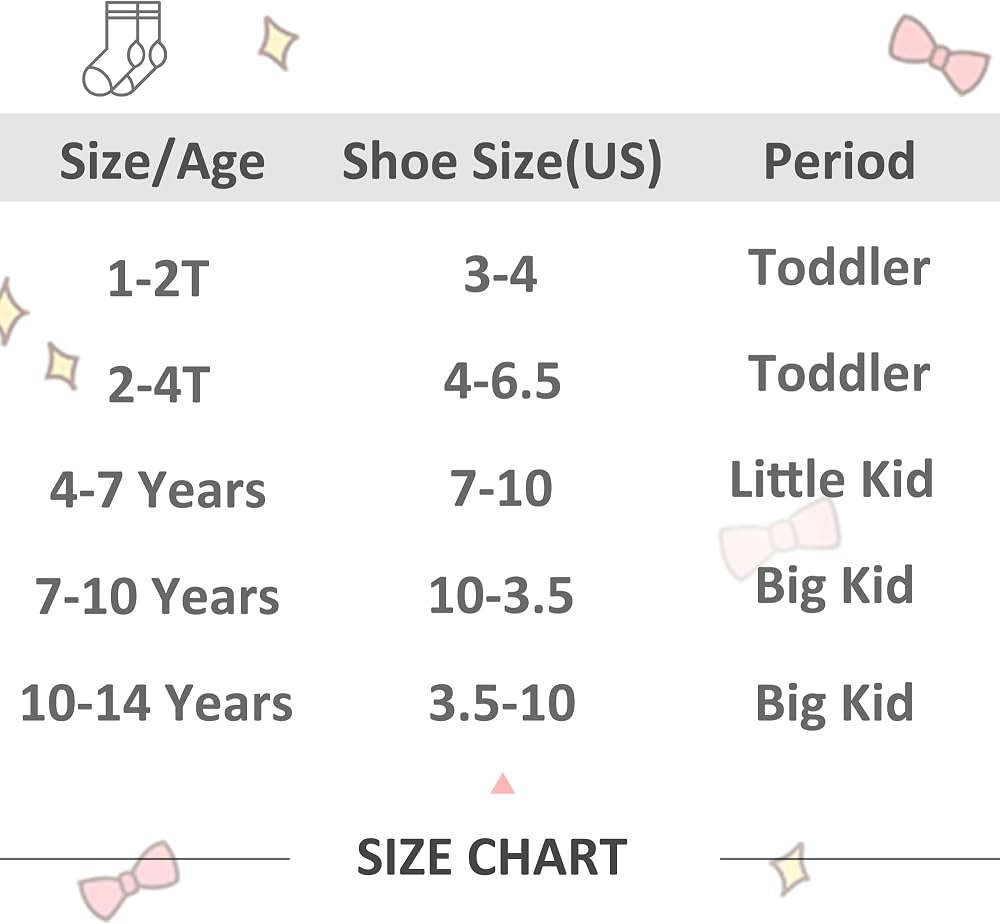Click the socks icon at top left
This screenshot has height=924, width=1000.
point(125,49)
